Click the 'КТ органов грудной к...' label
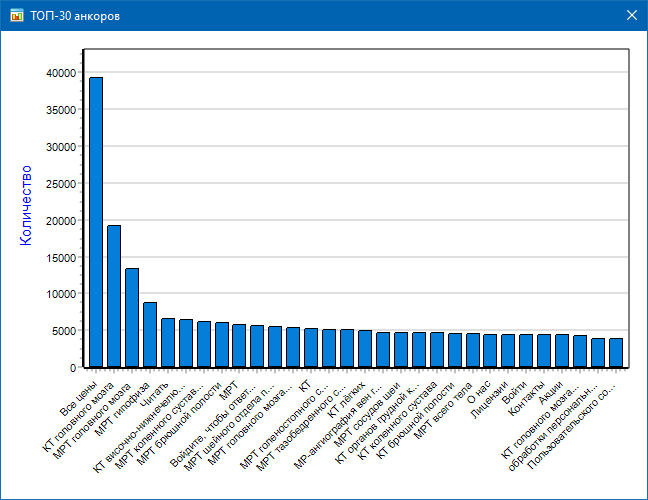This screenshot has width=648, height=500. [377, 423]
